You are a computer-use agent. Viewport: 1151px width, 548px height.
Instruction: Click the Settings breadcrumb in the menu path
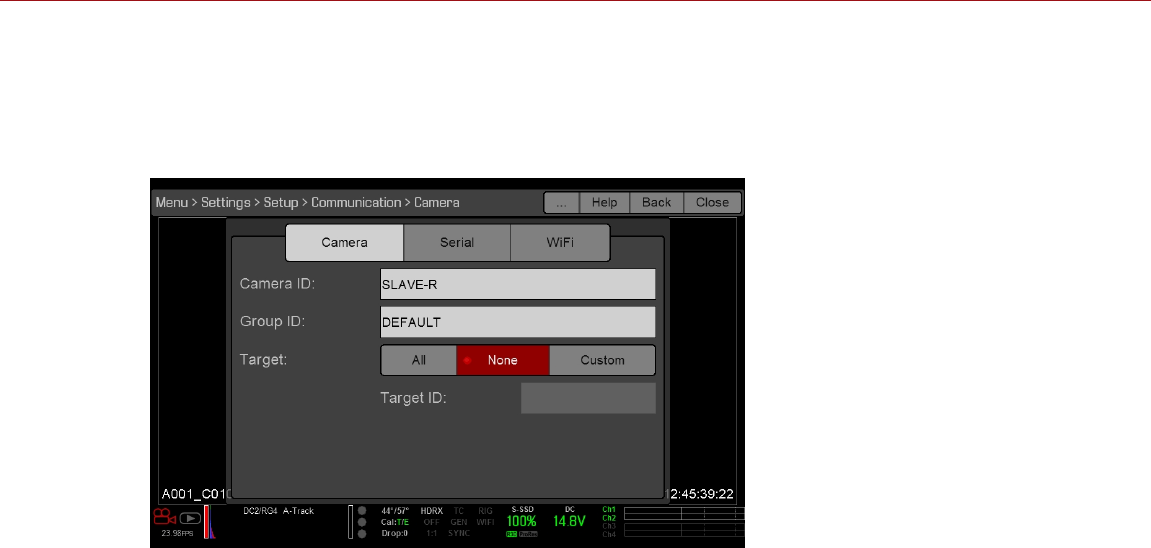225,202
